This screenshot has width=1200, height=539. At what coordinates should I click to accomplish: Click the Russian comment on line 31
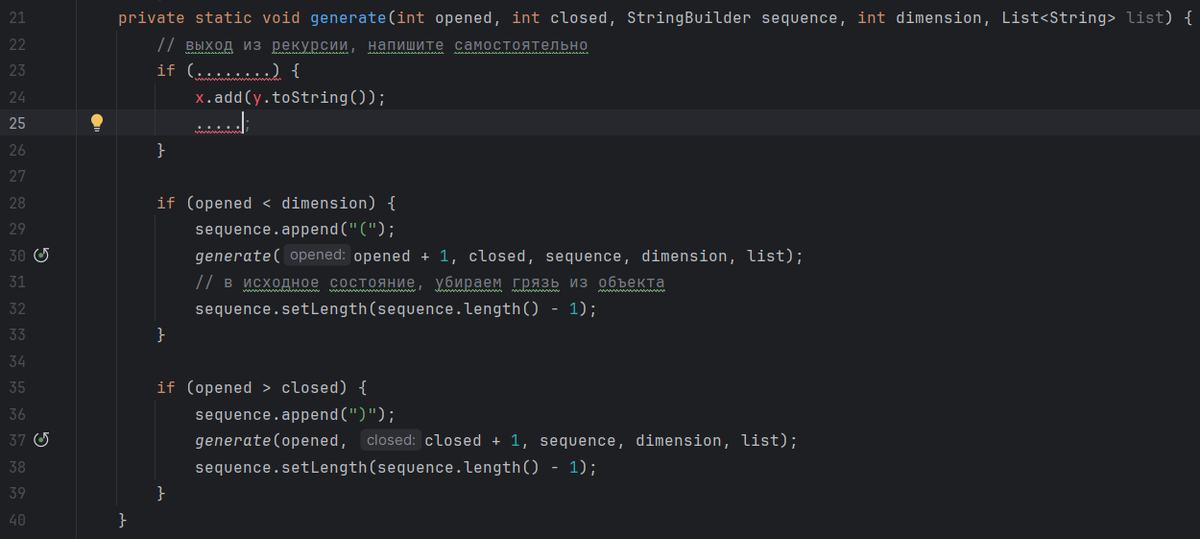click(430, 282)
